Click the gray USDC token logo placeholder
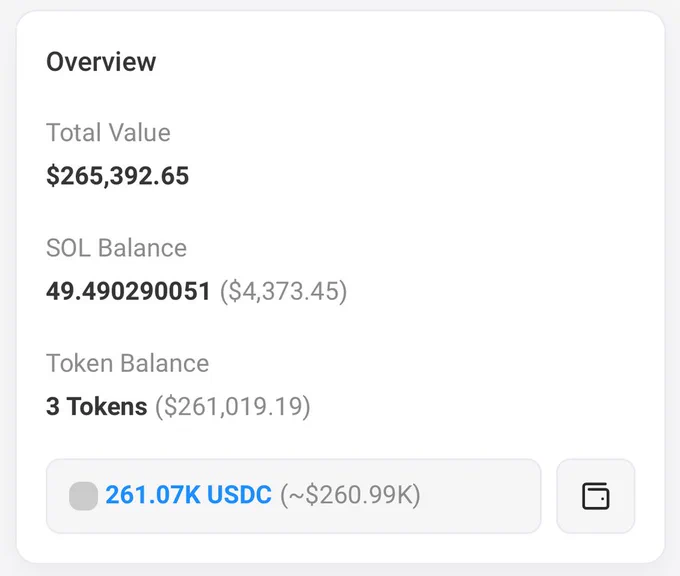The image size is (680, 576). click(83, 496)
